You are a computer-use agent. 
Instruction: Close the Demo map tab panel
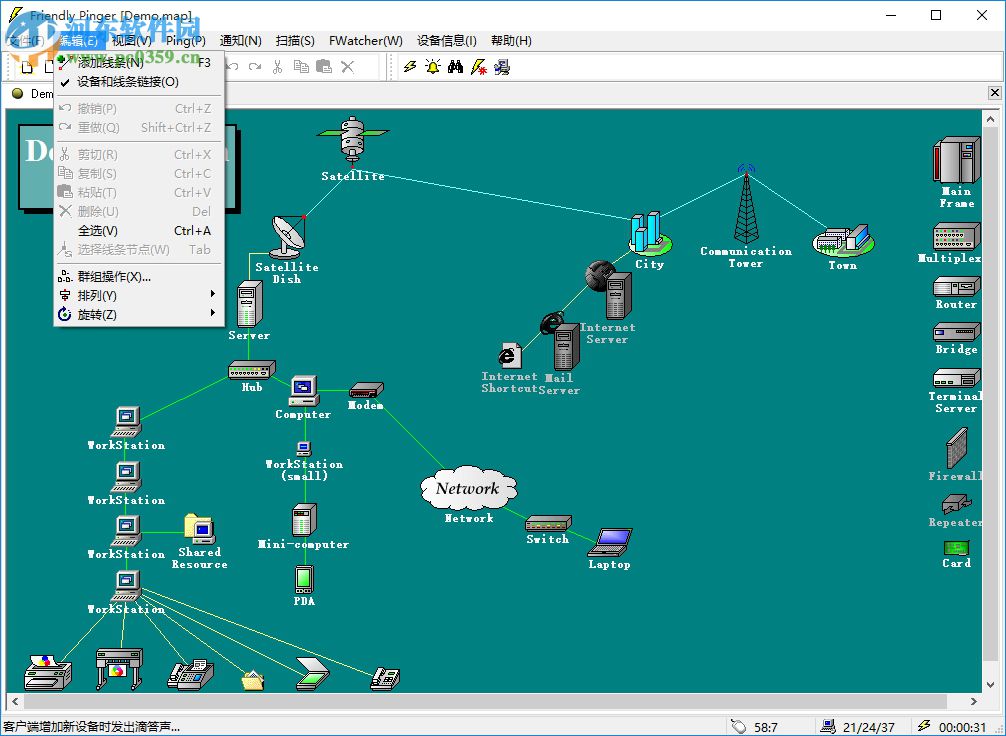(994, 93)
